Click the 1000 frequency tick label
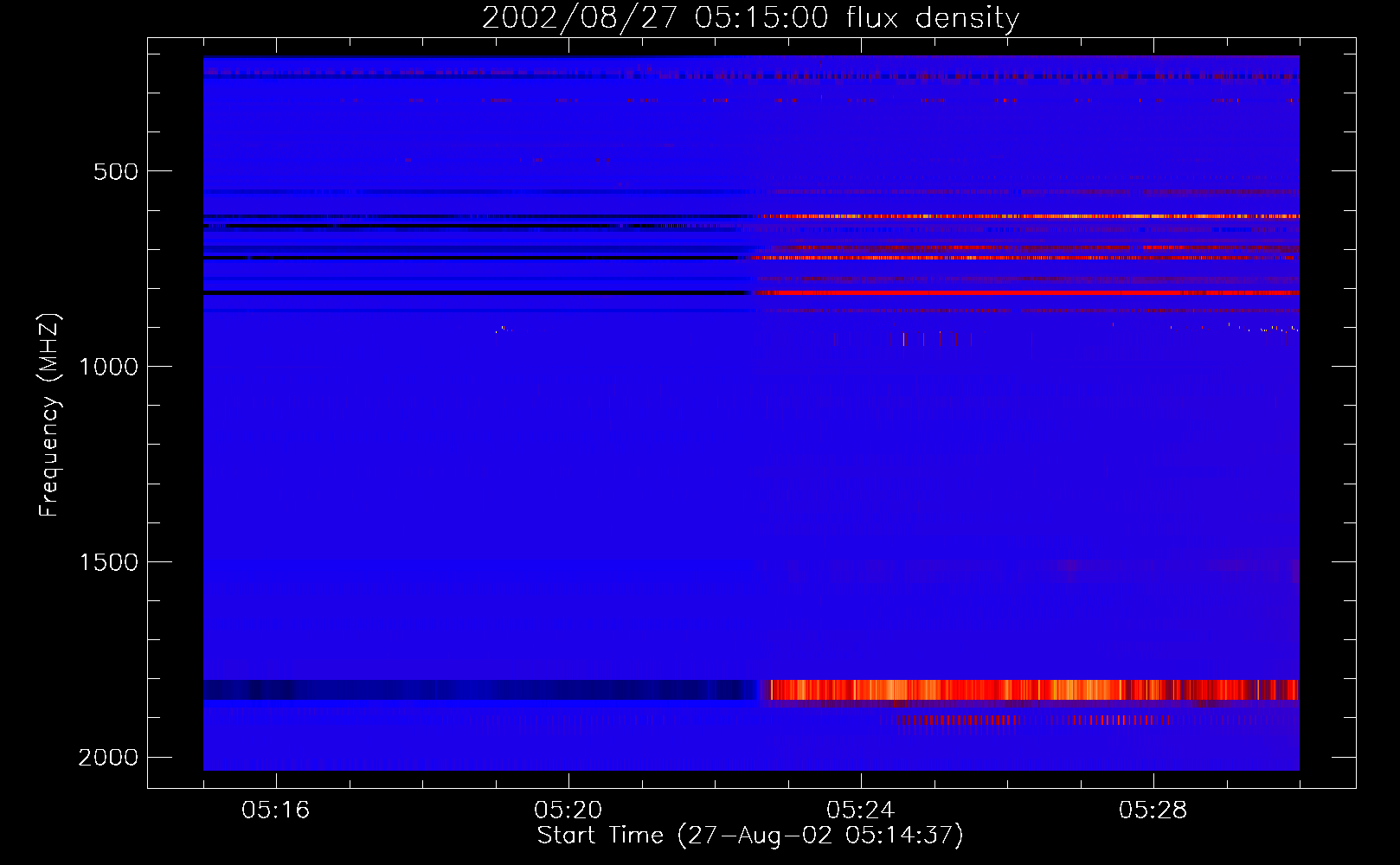The image size is (1400, 865). pyautogui.click(x=108, y=367)
